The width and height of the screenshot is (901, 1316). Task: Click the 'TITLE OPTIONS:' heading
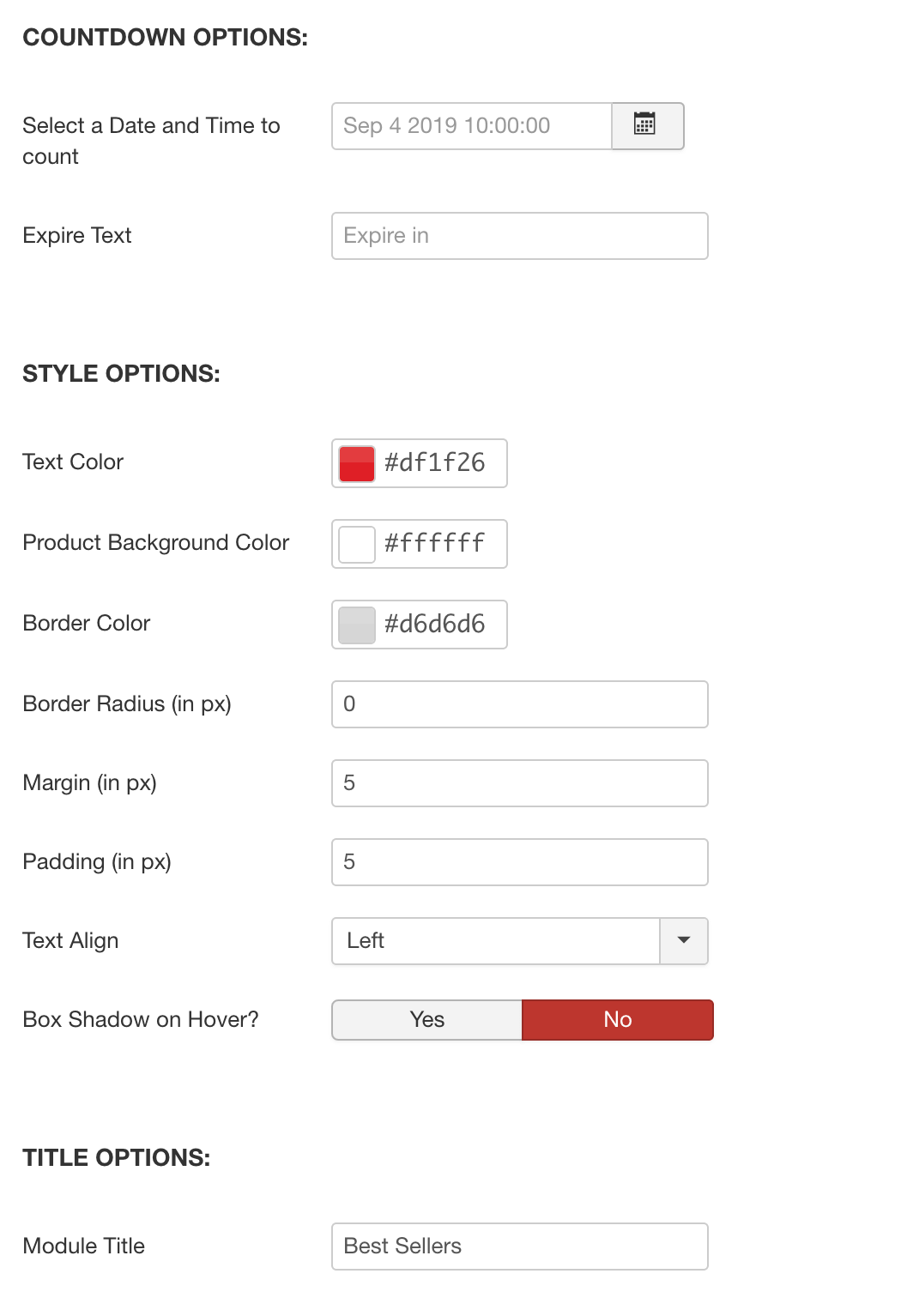[x=117, y=1157]
